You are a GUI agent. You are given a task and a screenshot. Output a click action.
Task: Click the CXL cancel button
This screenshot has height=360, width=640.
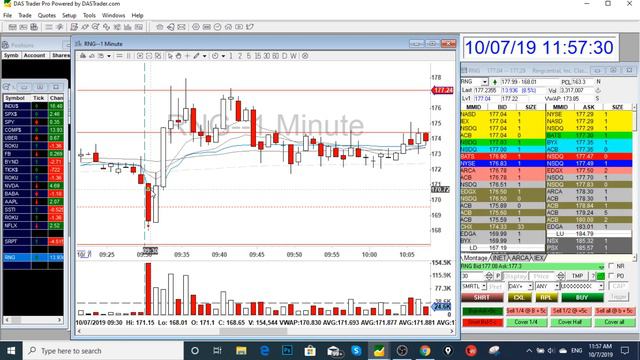pyautogui.click(x=519, y=298)
